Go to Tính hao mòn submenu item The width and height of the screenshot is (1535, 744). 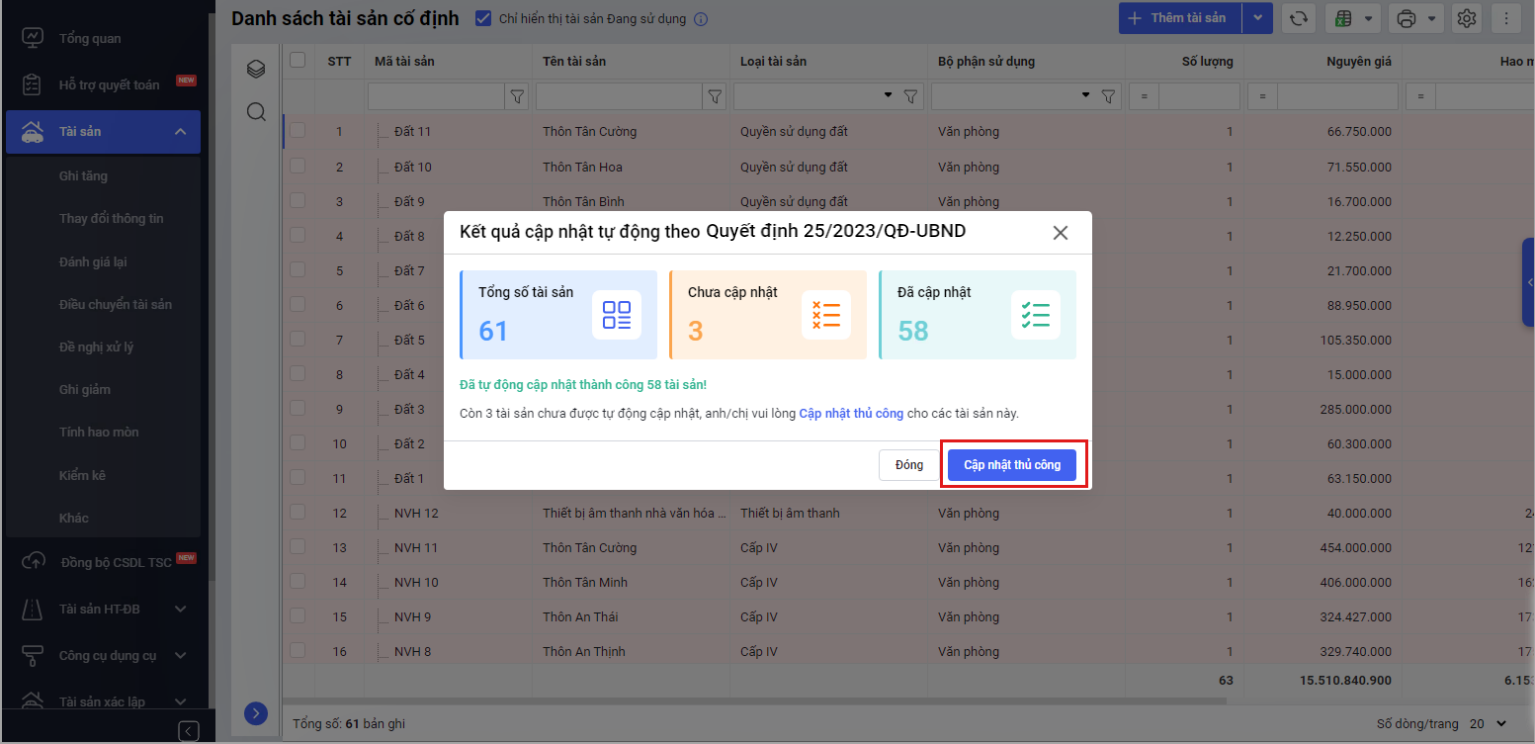tap(98, 432)
